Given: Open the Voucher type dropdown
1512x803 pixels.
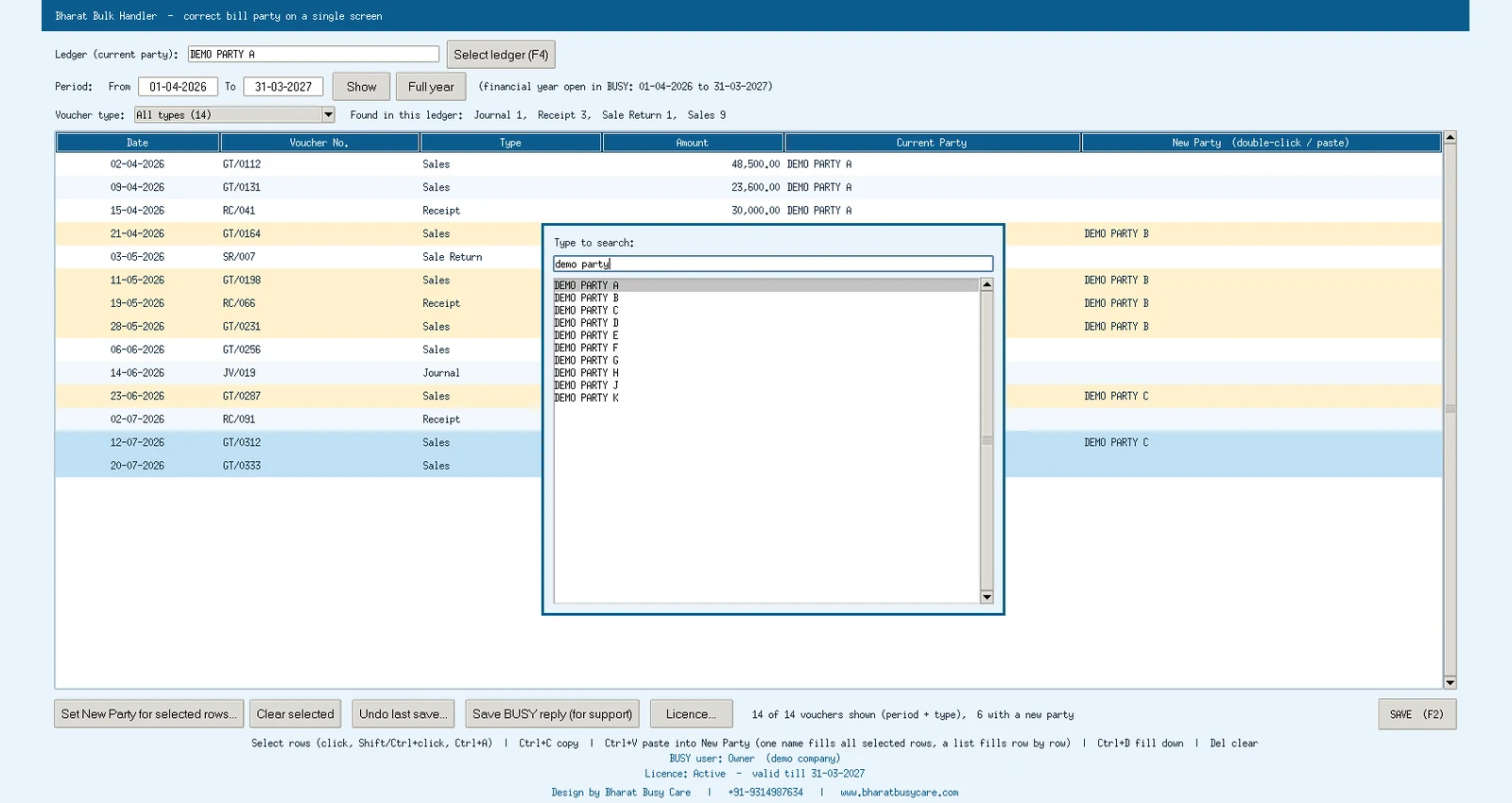Looking at the screenshot, I should (234, 114).
